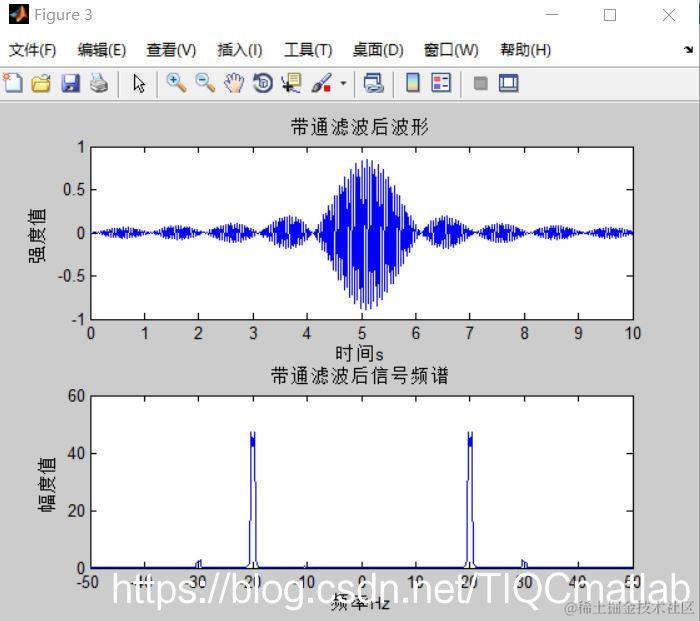Click the y-axis label 强度值

click(37, 235)
